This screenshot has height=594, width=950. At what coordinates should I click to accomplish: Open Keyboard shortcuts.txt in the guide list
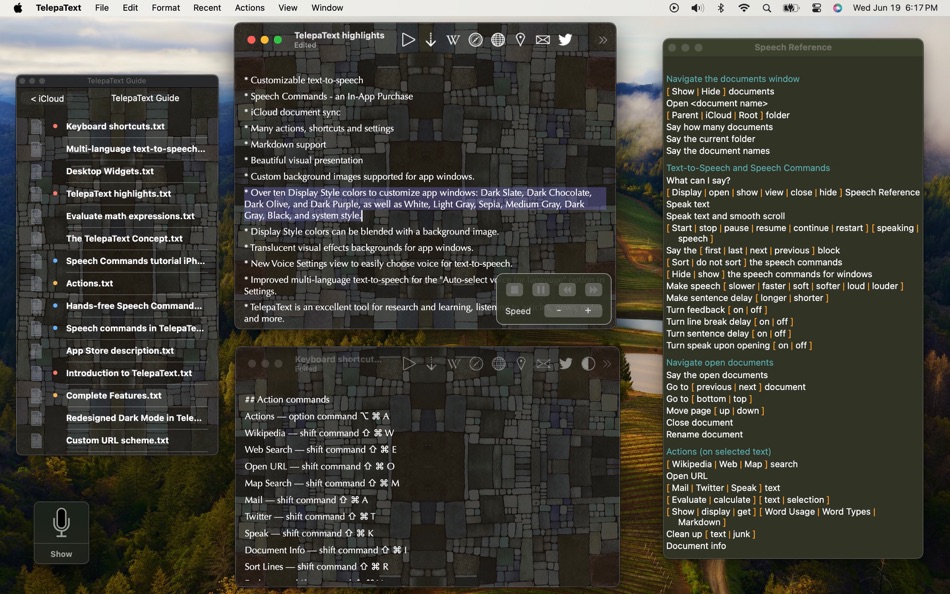coord(115,126)
